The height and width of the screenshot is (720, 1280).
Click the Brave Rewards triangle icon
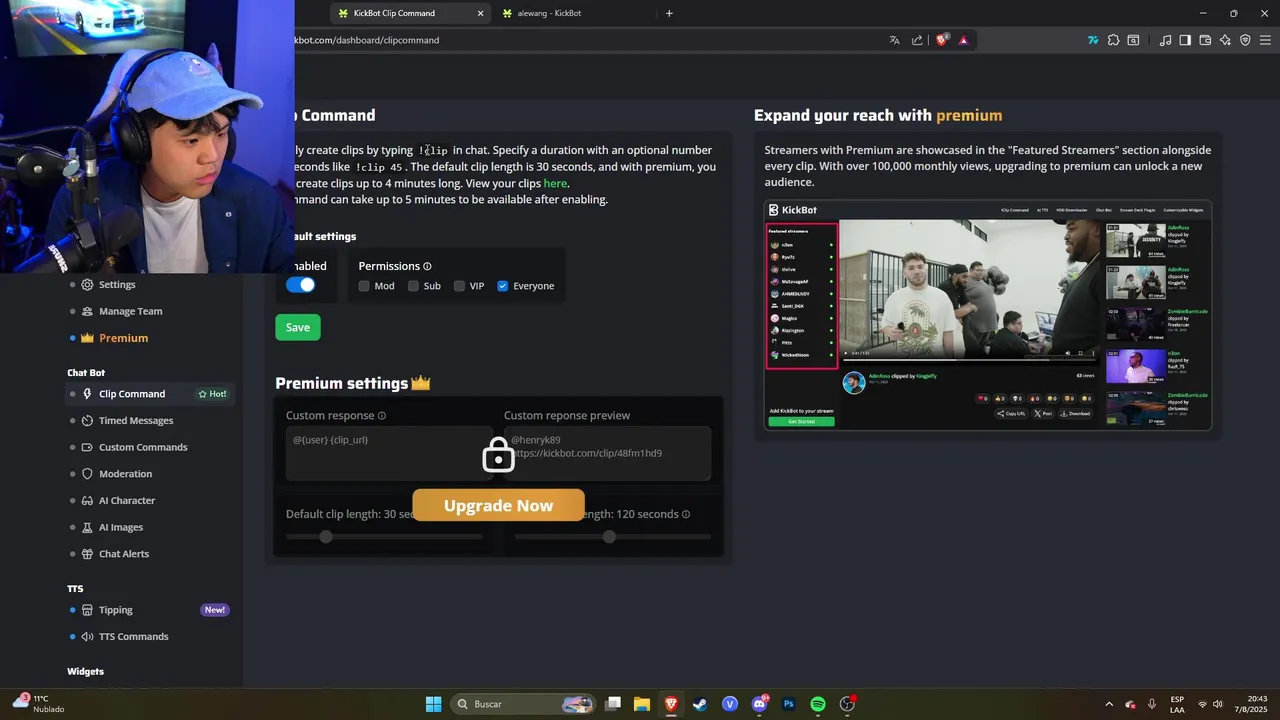[964, 40]
